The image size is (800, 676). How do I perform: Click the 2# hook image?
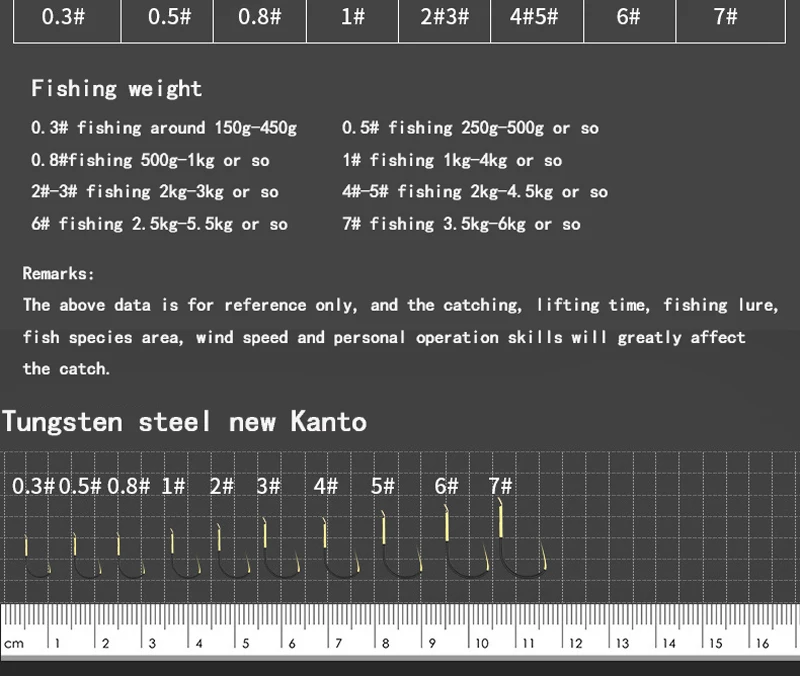point(234,550)
